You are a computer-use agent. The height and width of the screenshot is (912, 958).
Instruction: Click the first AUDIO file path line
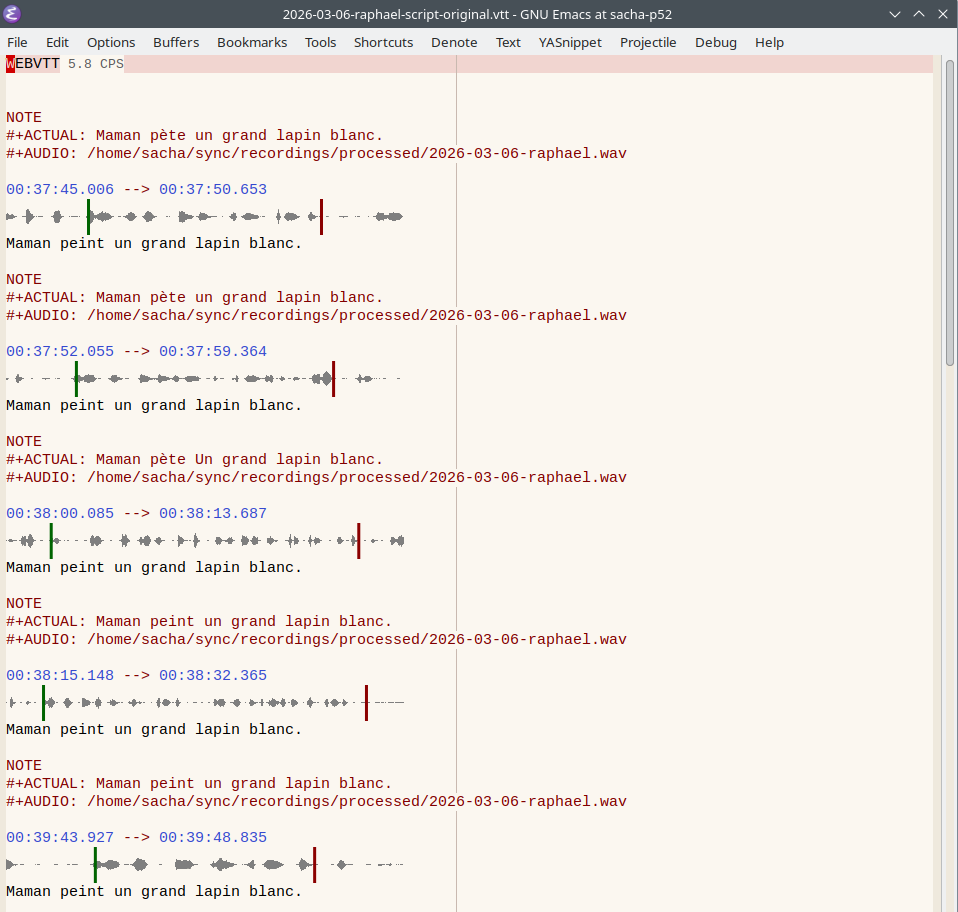(x=316, y=154)
